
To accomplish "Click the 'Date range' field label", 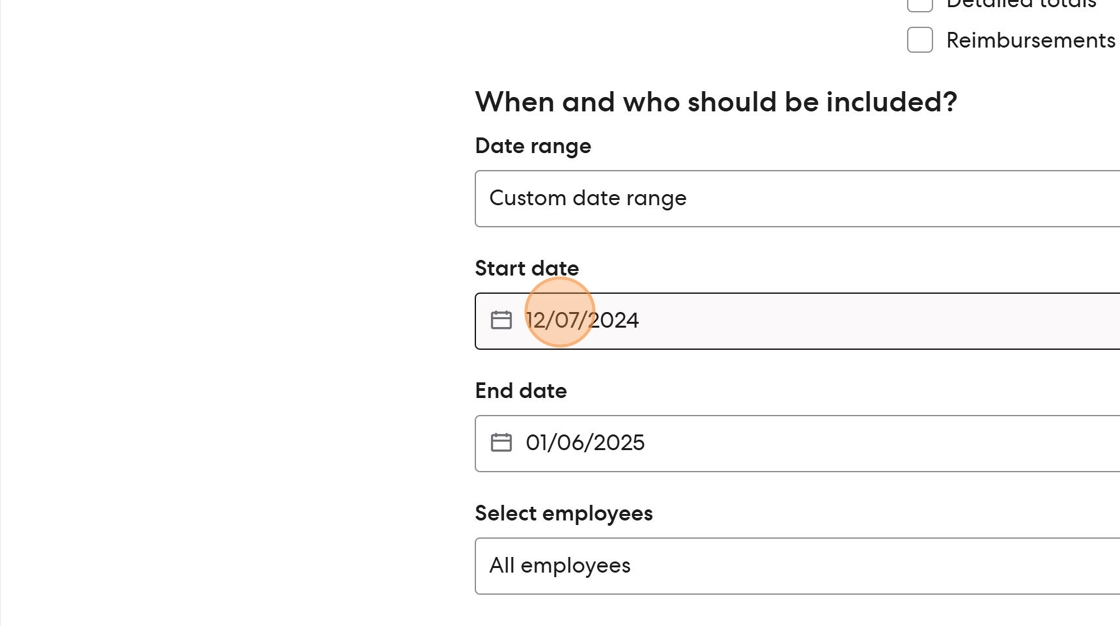I will click(x=533, y=146).
